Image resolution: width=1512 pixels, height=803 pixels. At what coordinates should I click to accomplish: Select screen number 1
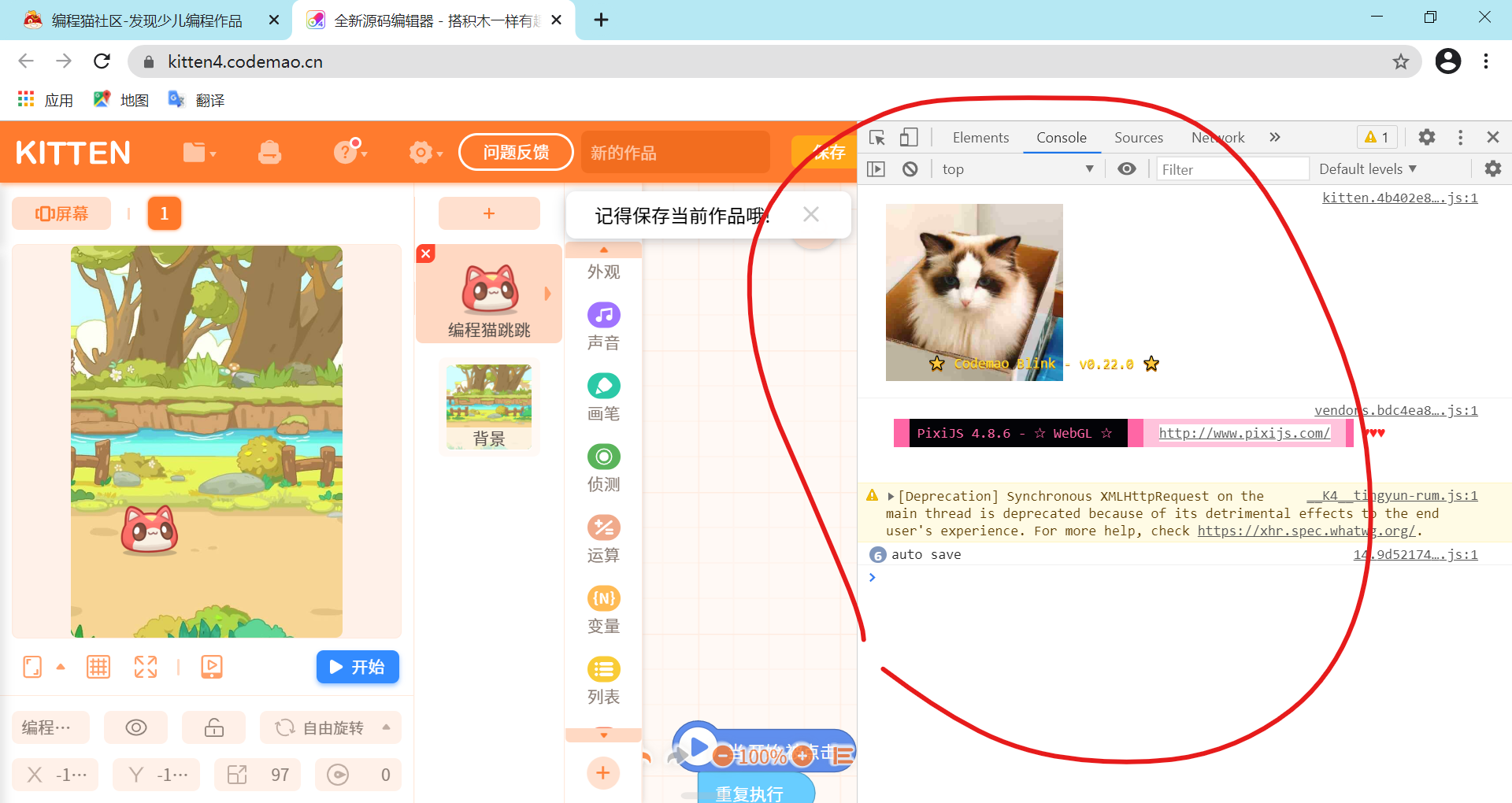point(165,213)
